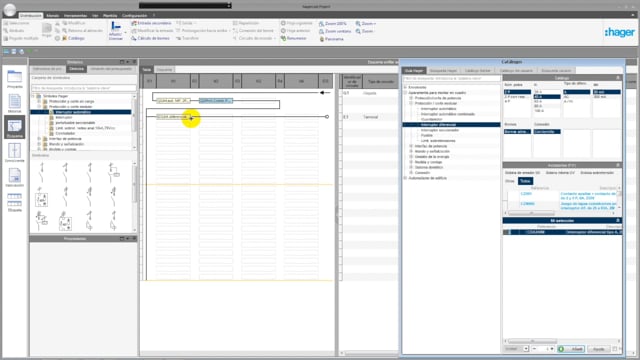This screenshot has height=360, width=640.
Task: Expand Interfaz de potencia in the catalog tree
Action: tap(411, 146)
